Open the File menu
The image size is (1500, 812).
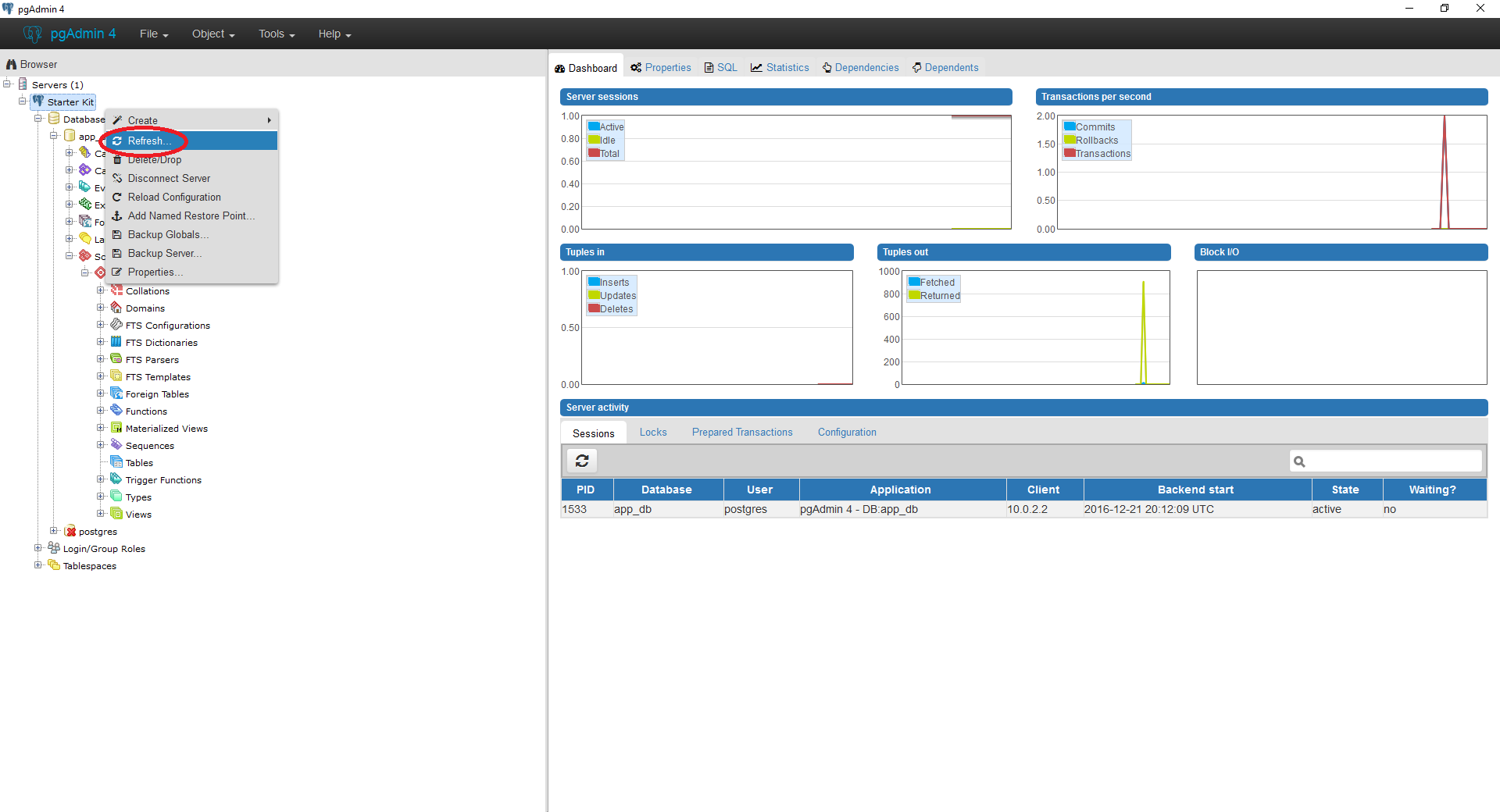[154, 34]
